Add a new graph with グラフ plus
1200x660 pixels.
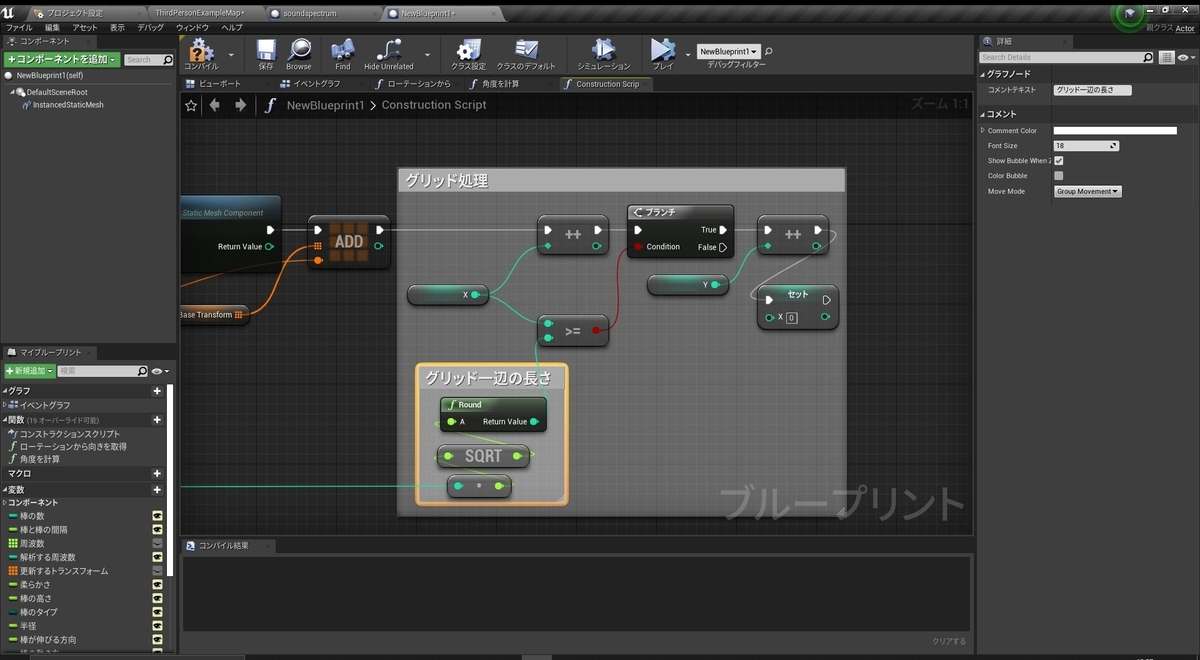click(x=157, y=391)
